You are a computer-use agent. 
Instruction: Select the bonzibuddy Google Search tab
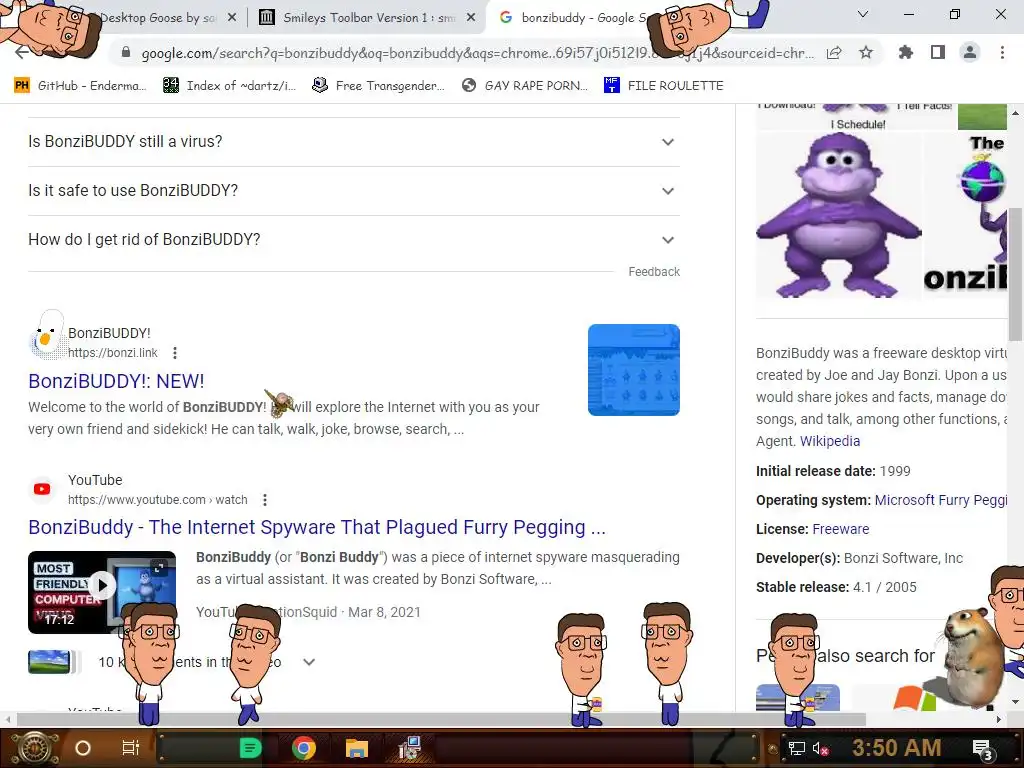(x=575, y=18)
